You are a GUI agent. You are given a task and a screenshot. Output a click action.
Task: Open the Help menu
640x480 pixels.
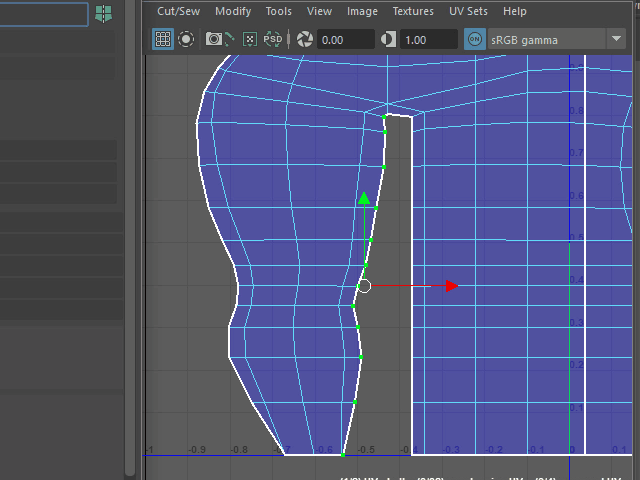[x=515, y=11]
